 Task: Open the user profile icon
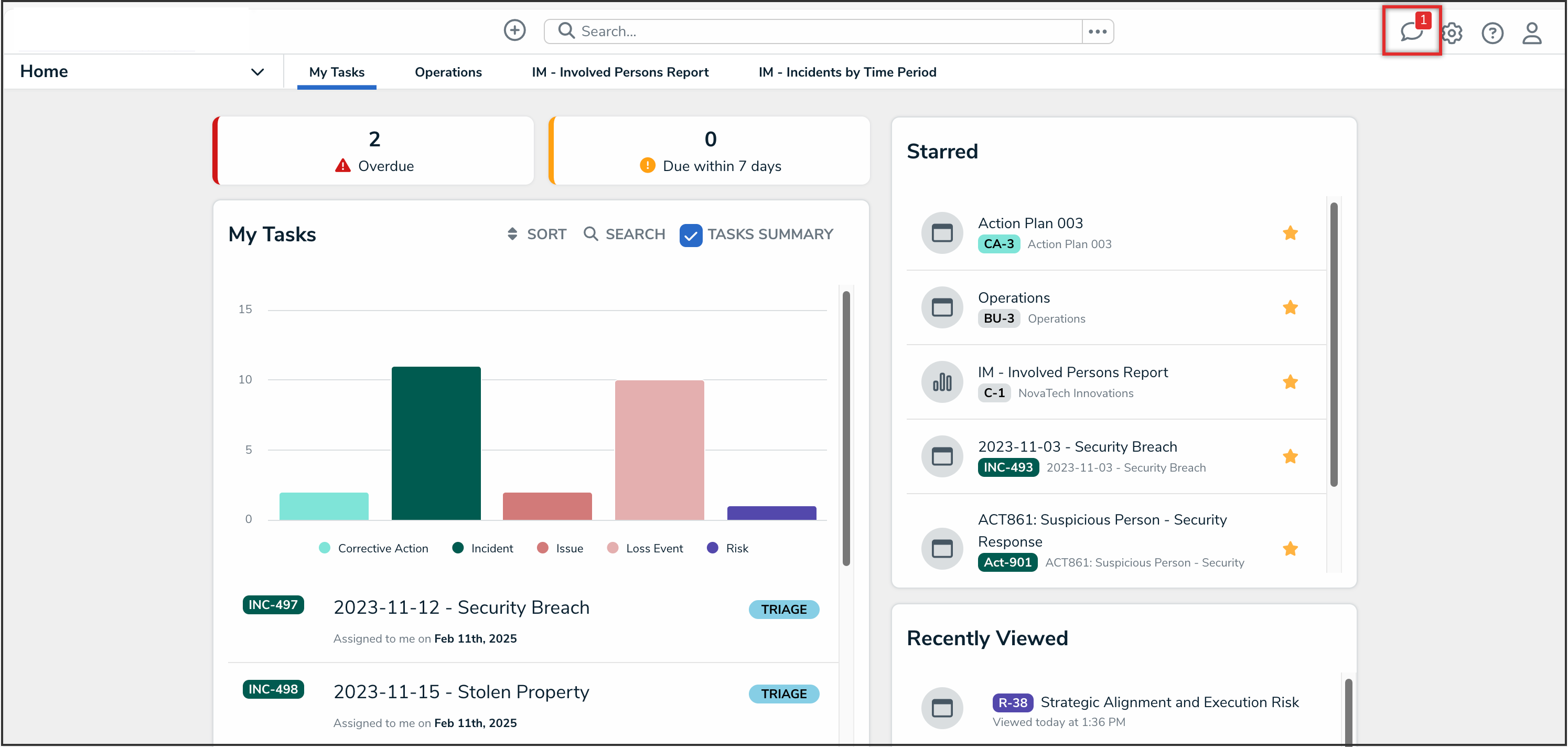(1531, 34)
